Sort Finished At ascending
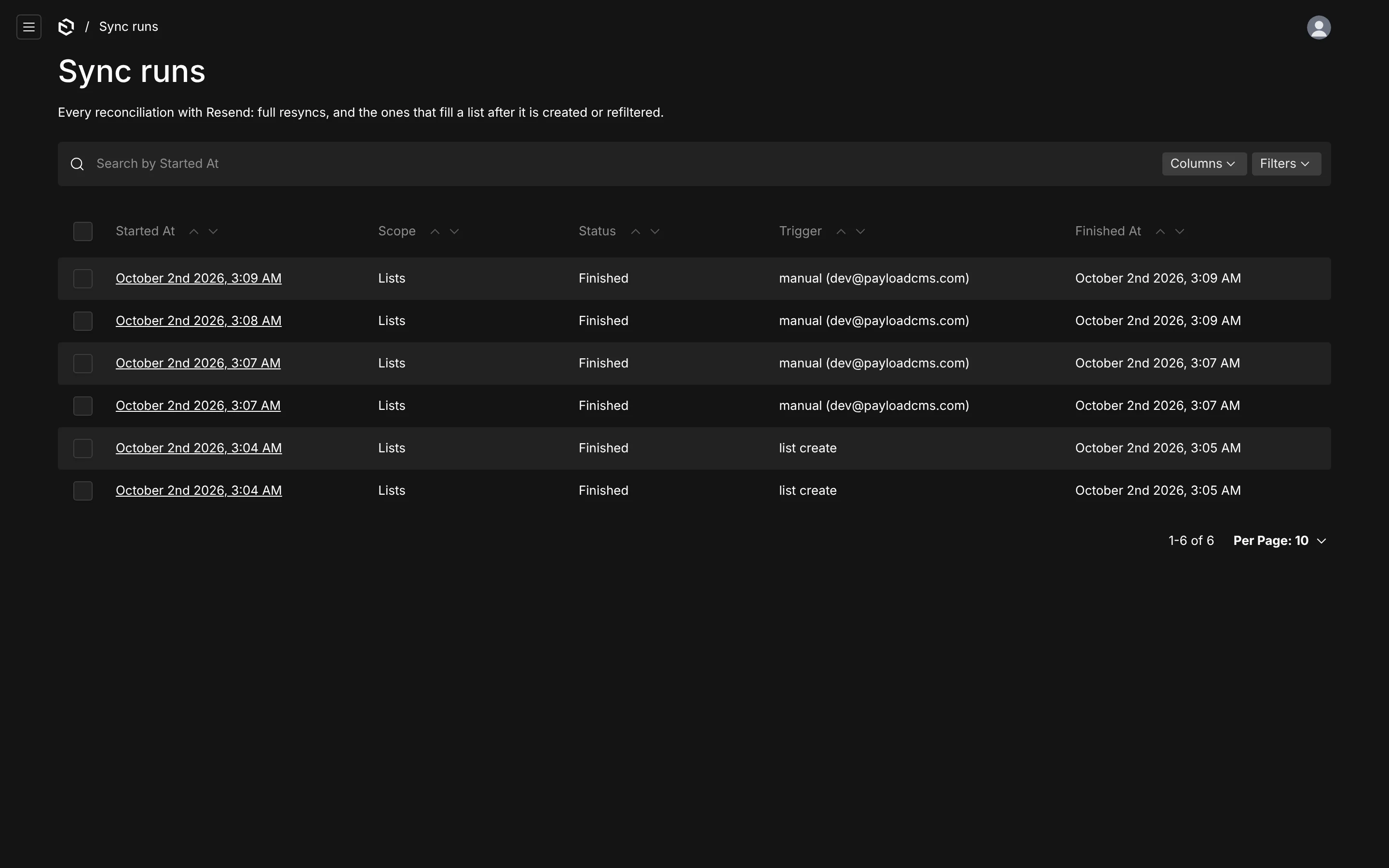1389x868 pixels. [x=1160, y=231]
